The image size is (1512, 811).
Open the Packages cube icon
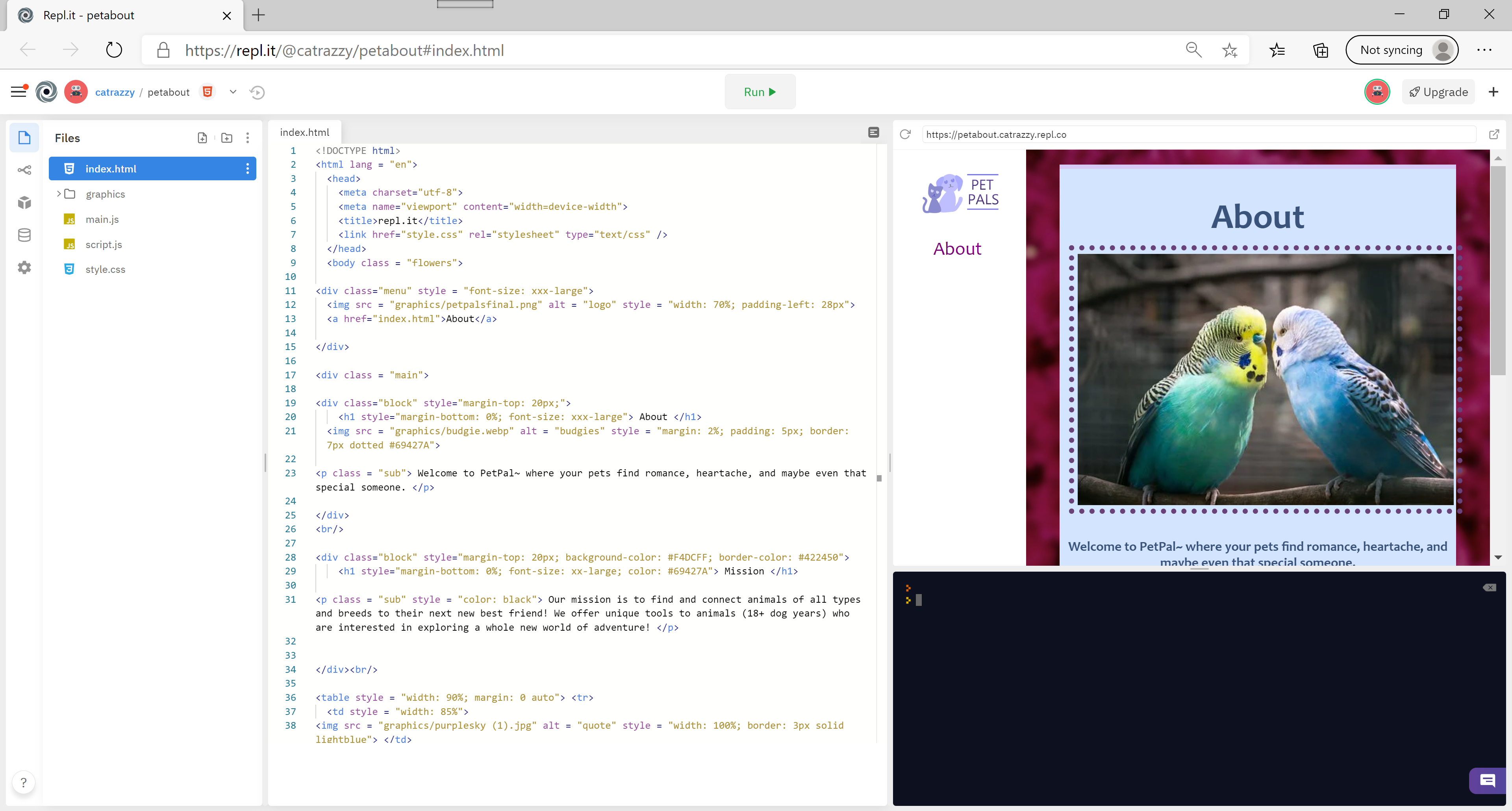[x=24, y=202]
